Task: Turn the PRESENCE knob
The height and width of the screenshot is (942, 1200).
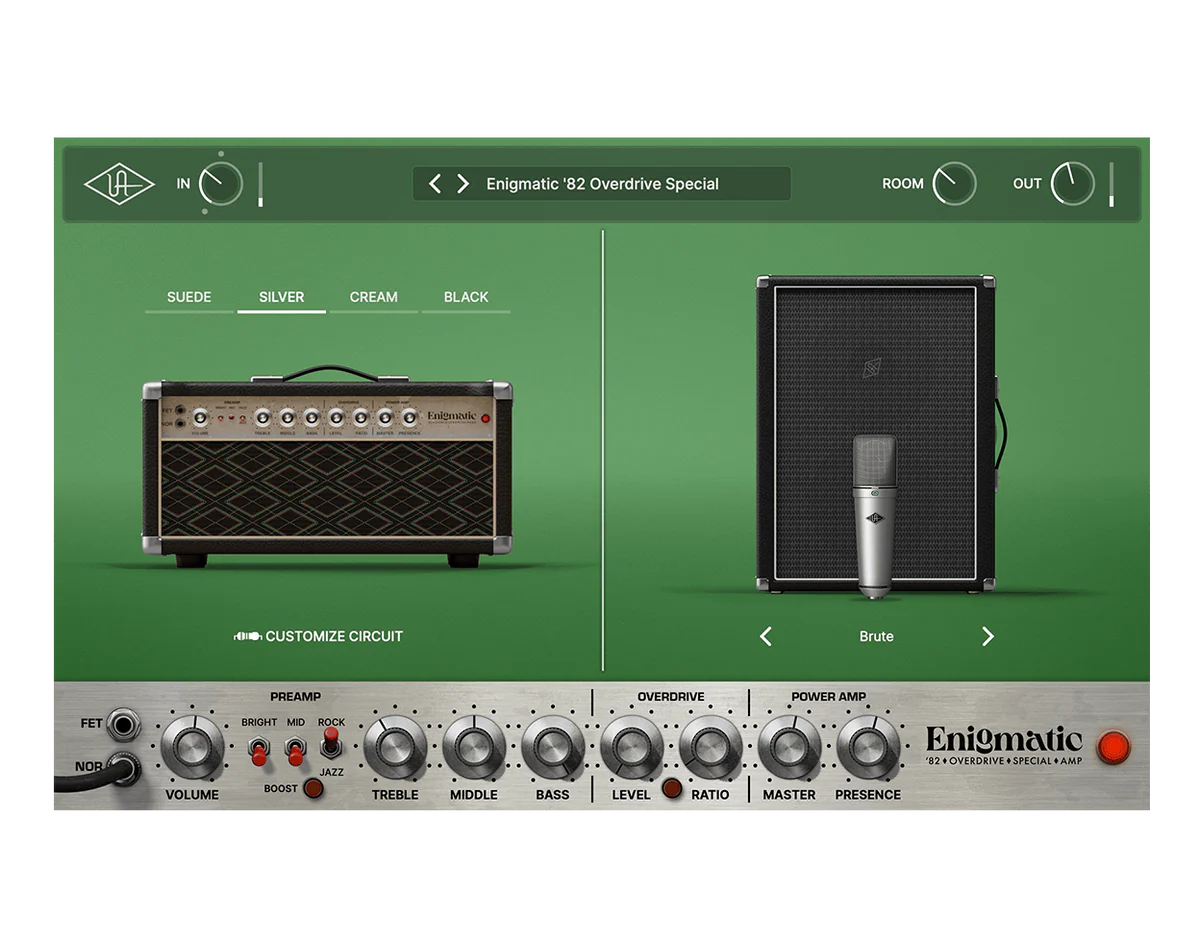Action: click(868, 748)
